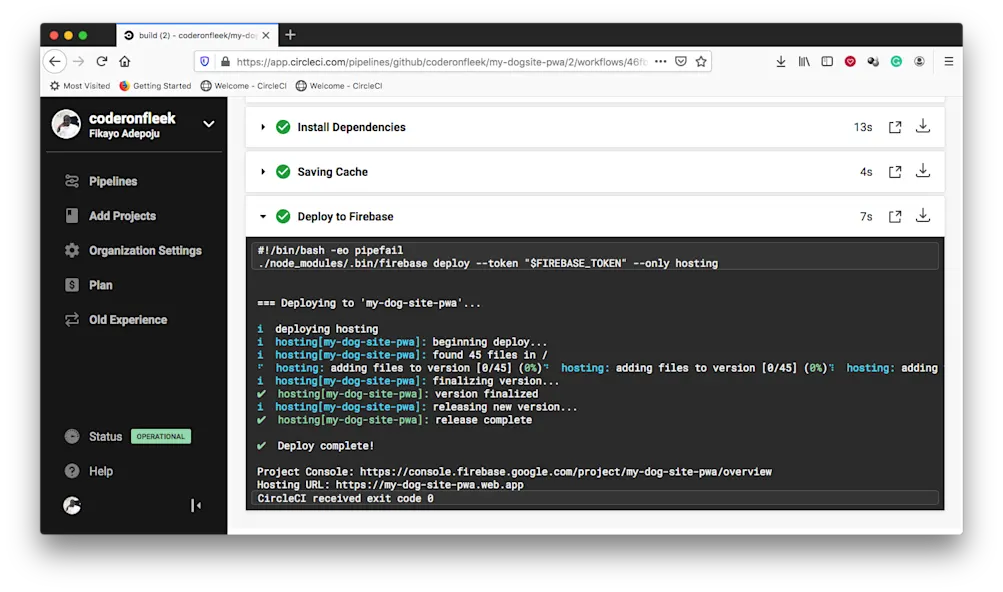This screenshot has height=592, width=1003.
Task: Click the firebase deploy command line
Action: (x=487, y=263)
